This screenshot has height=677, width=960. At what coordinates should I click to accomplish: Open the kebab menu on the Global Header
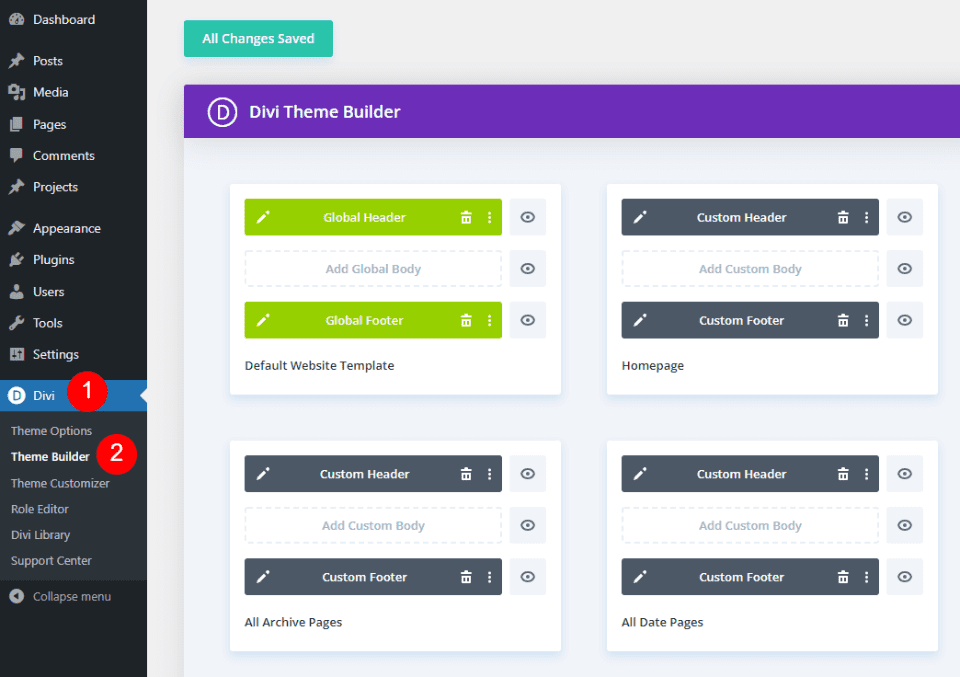pyautogui.click(x=489, y=217)
